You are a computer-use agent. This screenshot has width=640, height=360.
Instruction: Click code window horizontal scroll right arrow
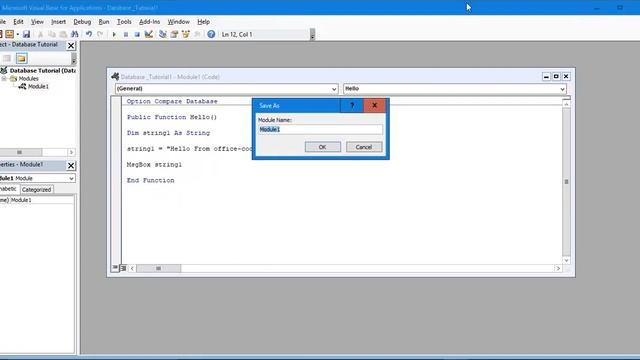(x=558, y=268)
